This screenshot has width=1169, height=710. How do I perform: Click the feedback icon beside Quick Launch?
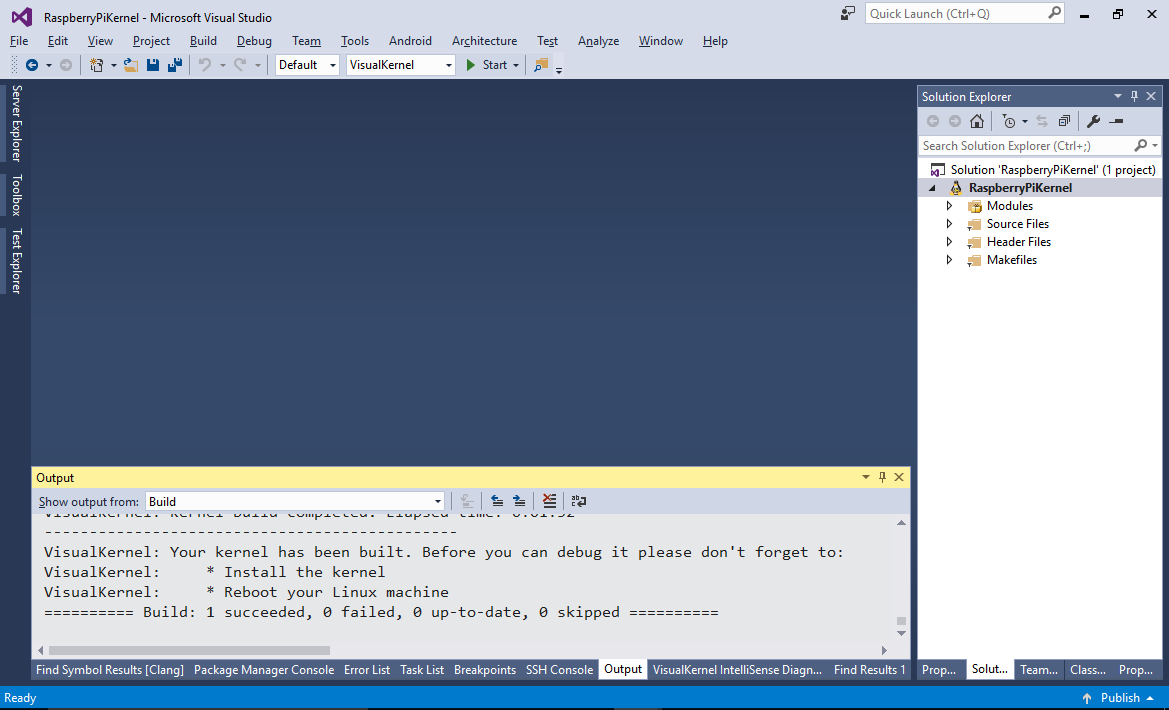848,13
